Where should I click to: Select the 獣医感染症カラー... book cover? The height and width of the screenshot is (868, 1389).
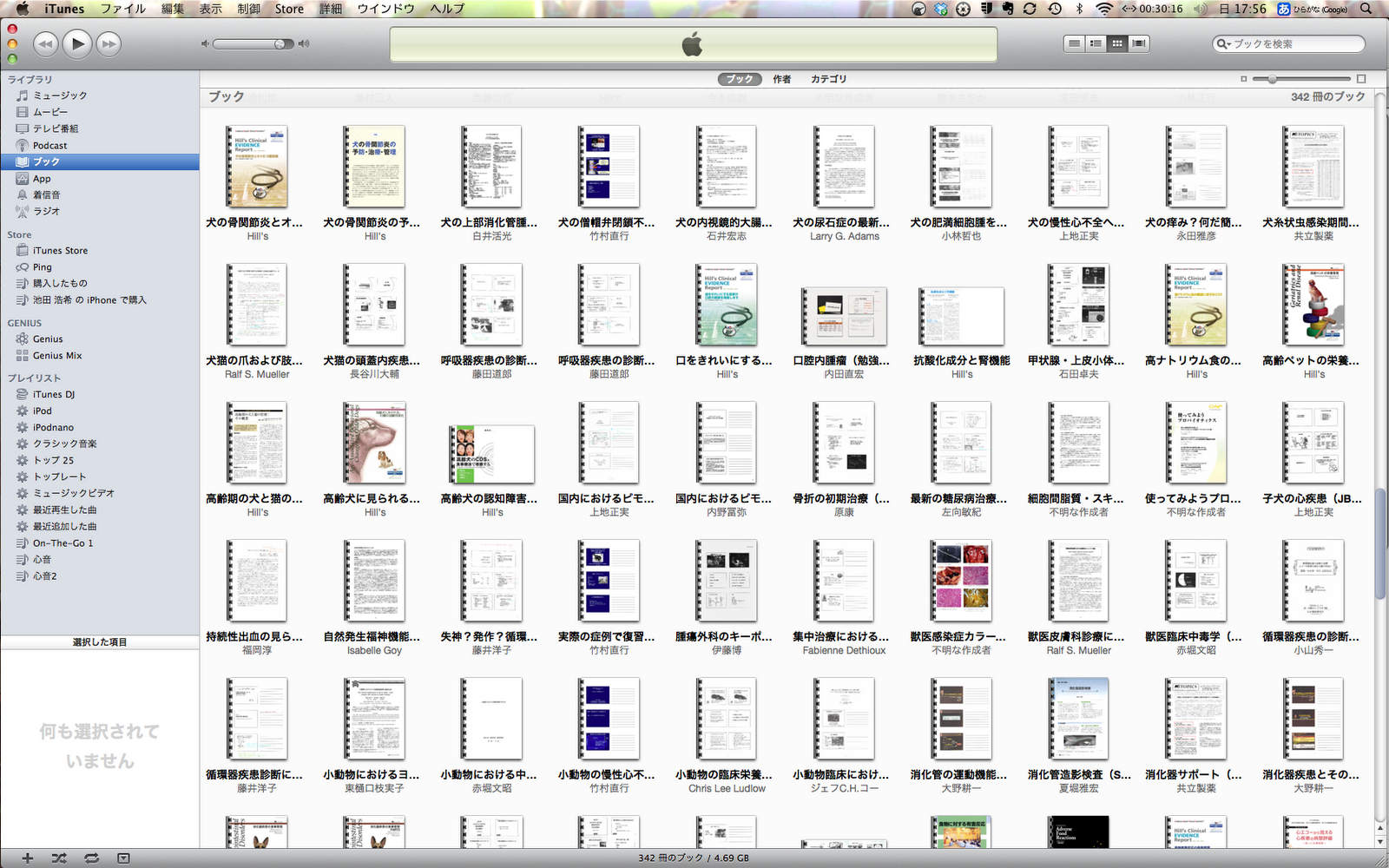(x=961, y=580)
